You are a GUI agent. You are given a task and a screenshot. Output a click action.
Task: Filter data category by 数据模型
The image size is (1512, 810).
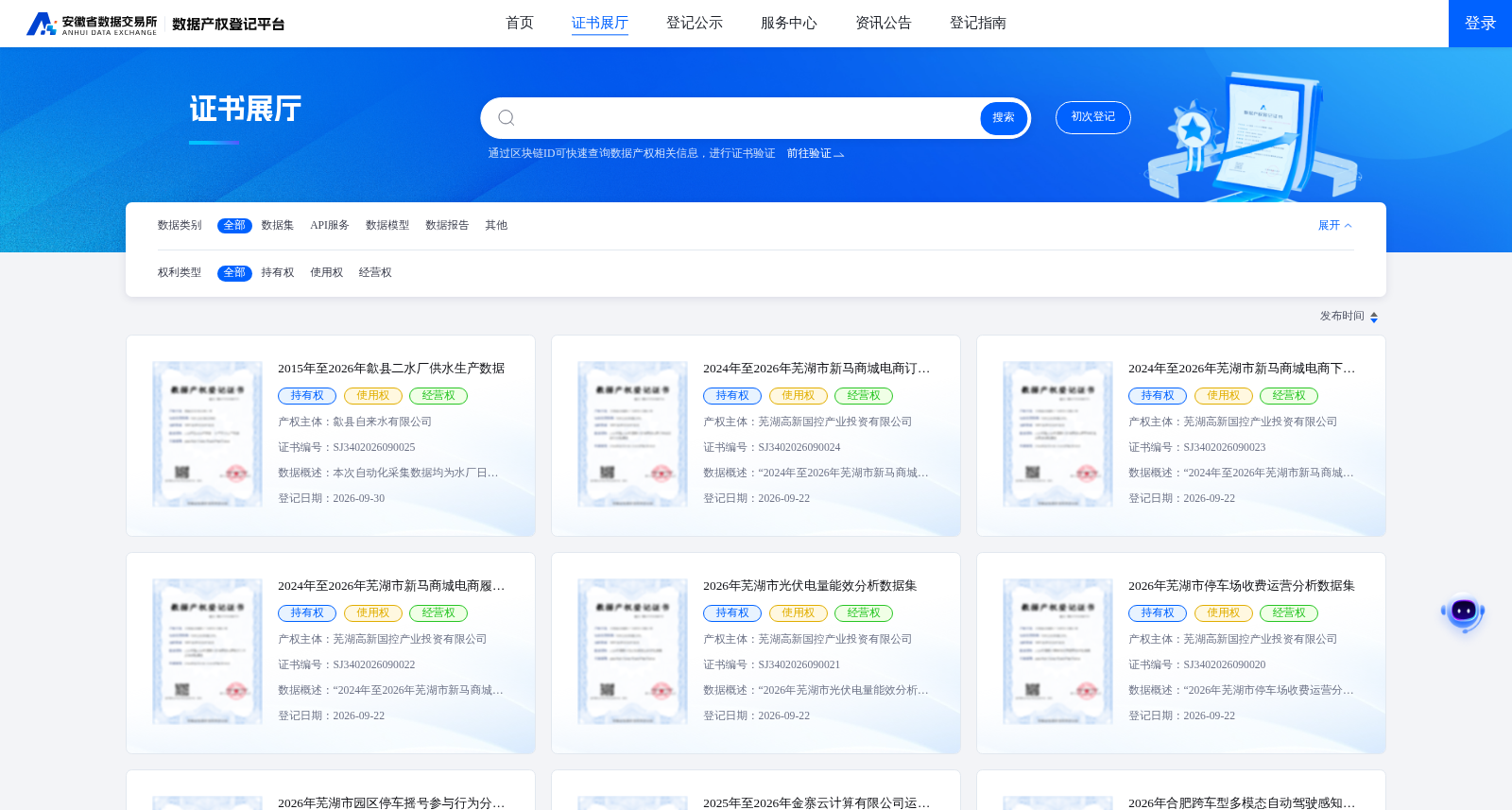387,225
